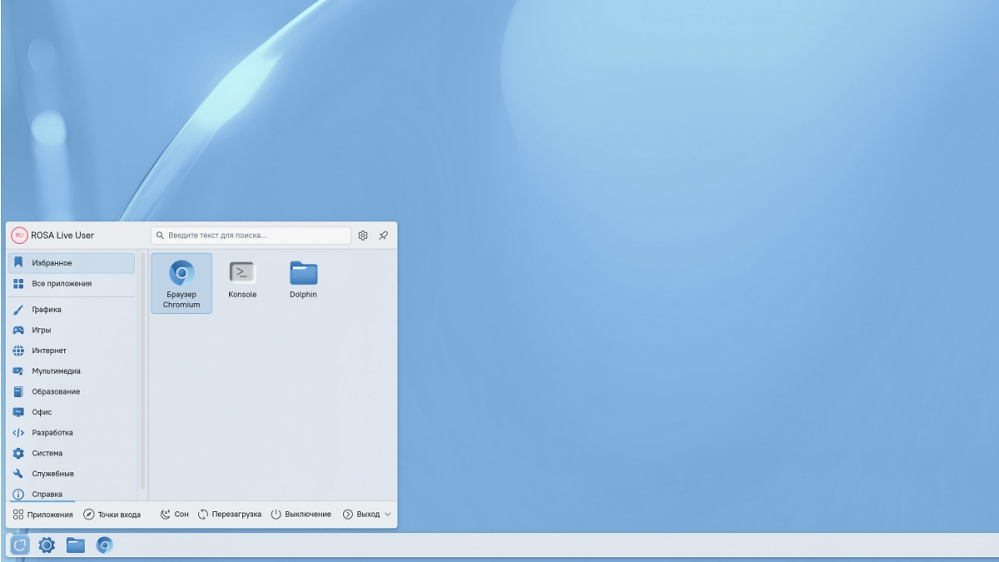Open the Интернет category
Viewport: 999px width, 562px height.
71,350
